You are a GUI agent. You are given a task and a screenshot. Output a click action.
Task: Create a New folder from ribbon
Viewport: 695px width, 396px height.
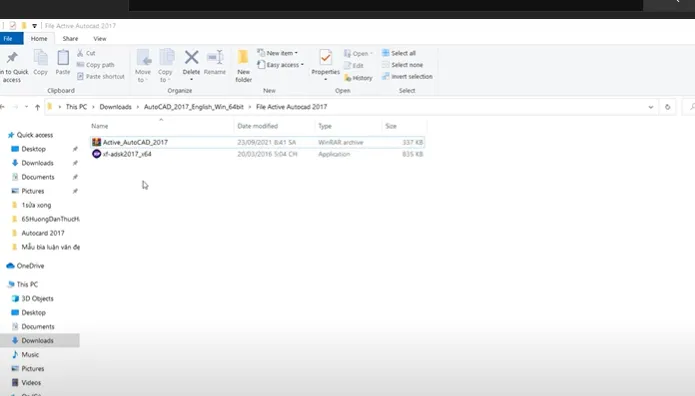243,66
